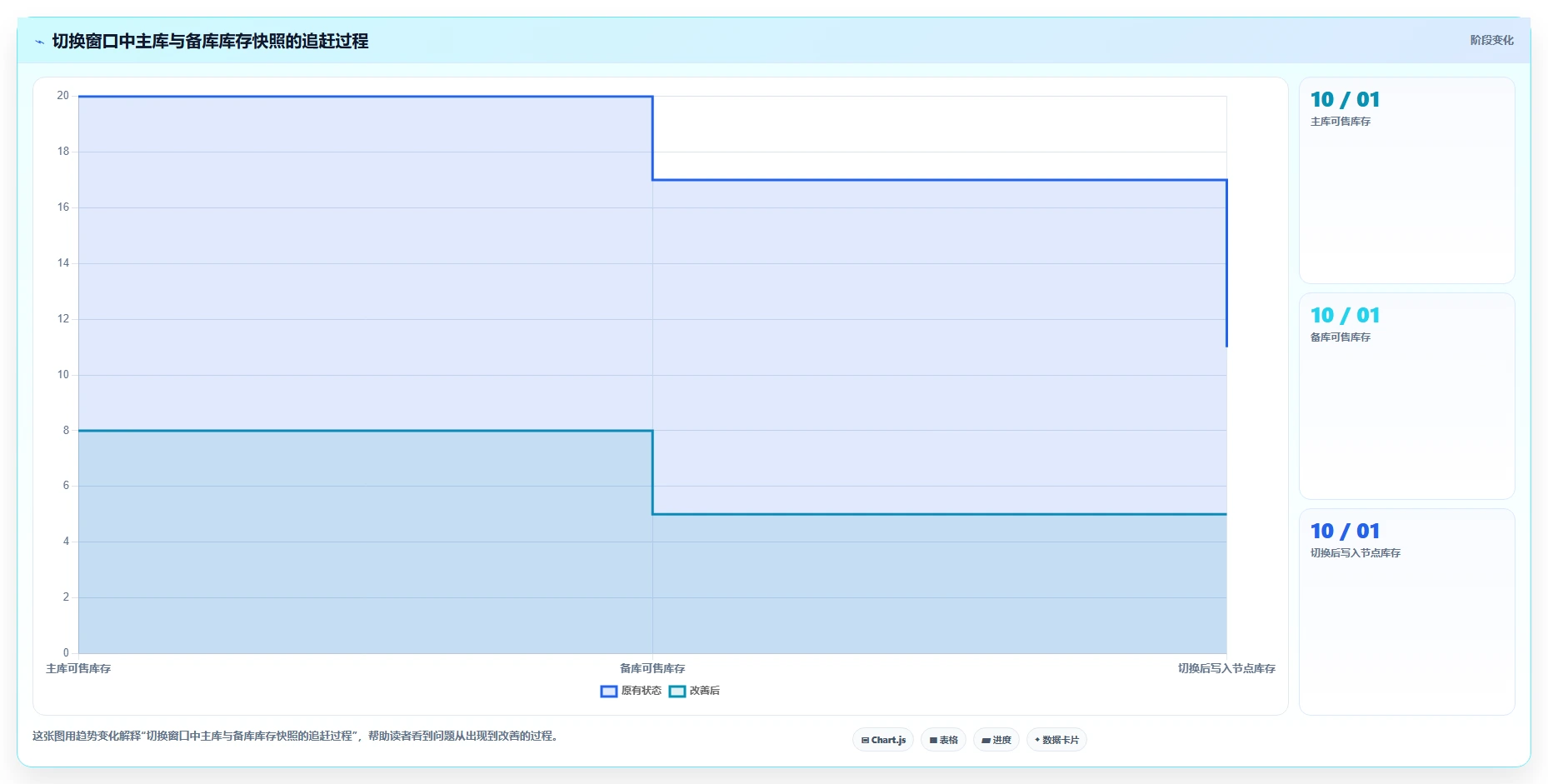Click the y-axis value 4

pos(66,542)
